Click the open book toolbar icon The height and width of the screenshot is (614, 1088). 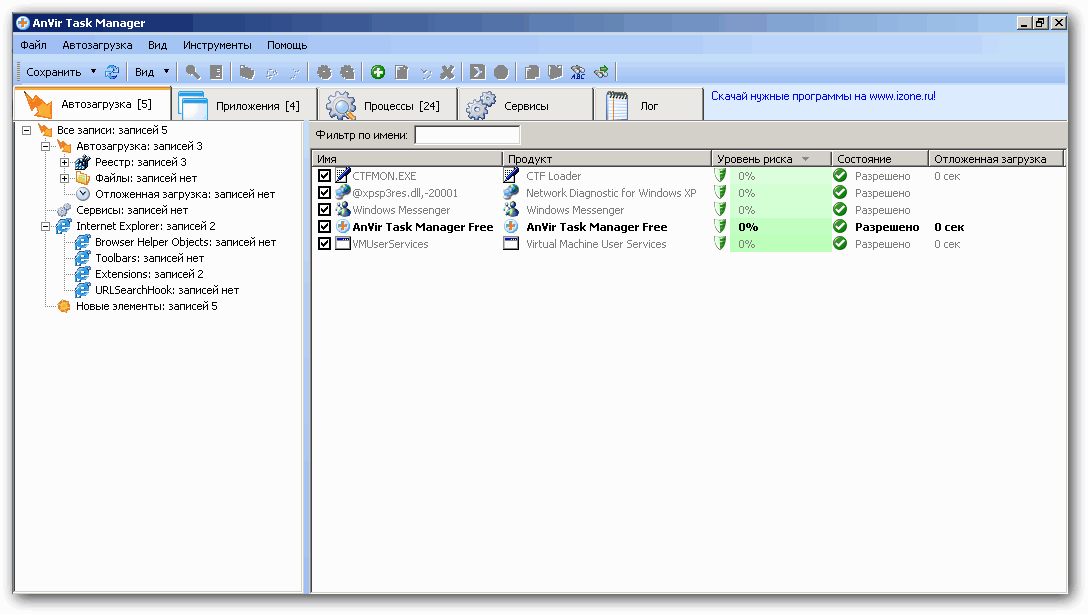pos(555,71)
